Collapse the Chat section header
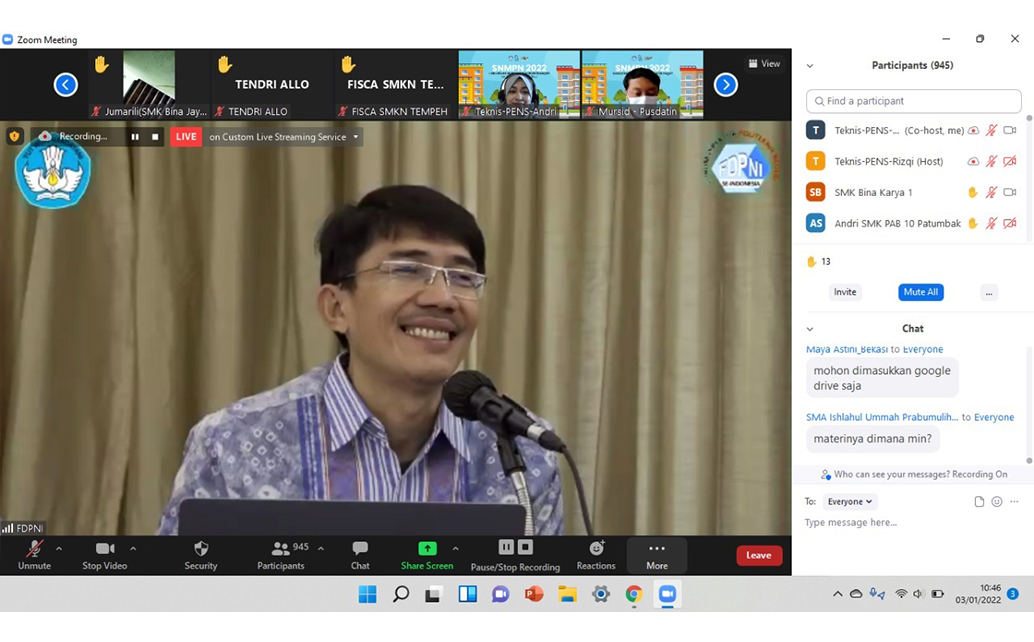The width and height of the screenshot is (1034, 642). point(810,328)
